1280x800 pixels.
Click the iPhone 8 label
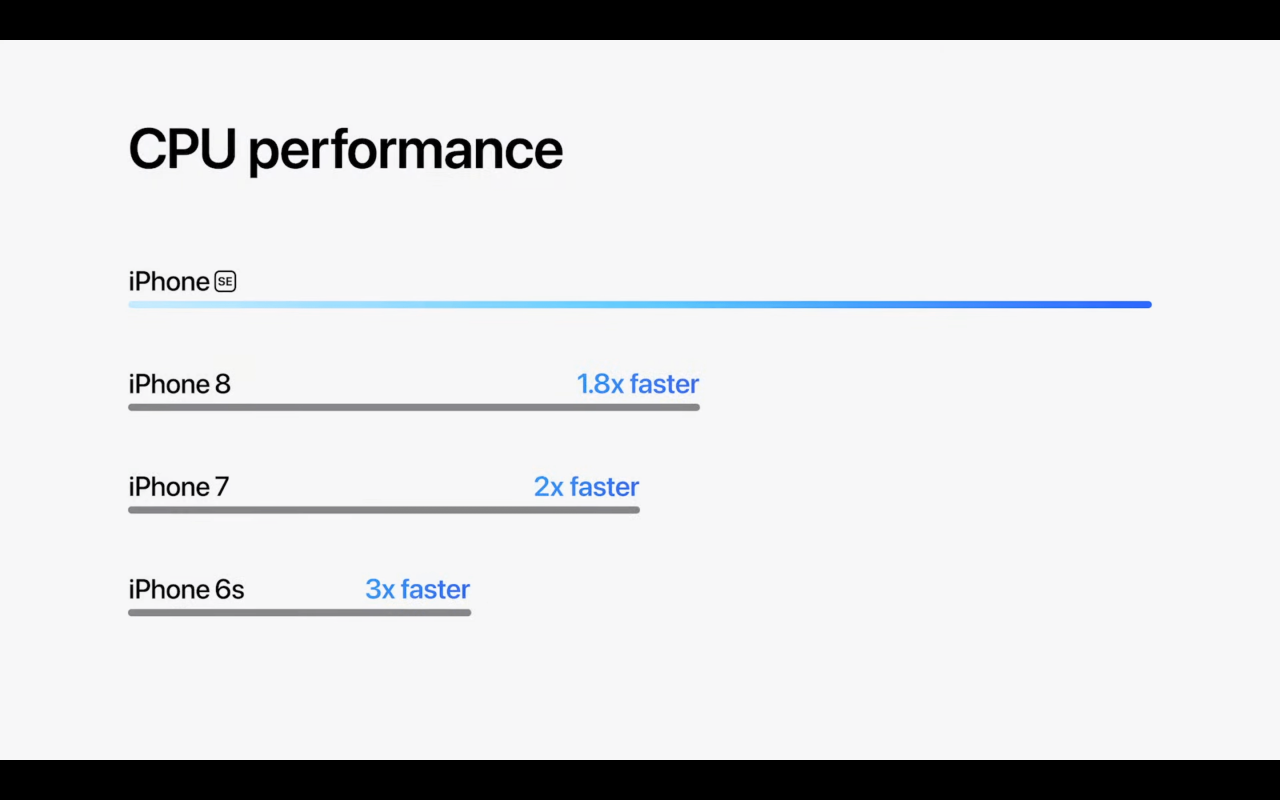[179, 384]
